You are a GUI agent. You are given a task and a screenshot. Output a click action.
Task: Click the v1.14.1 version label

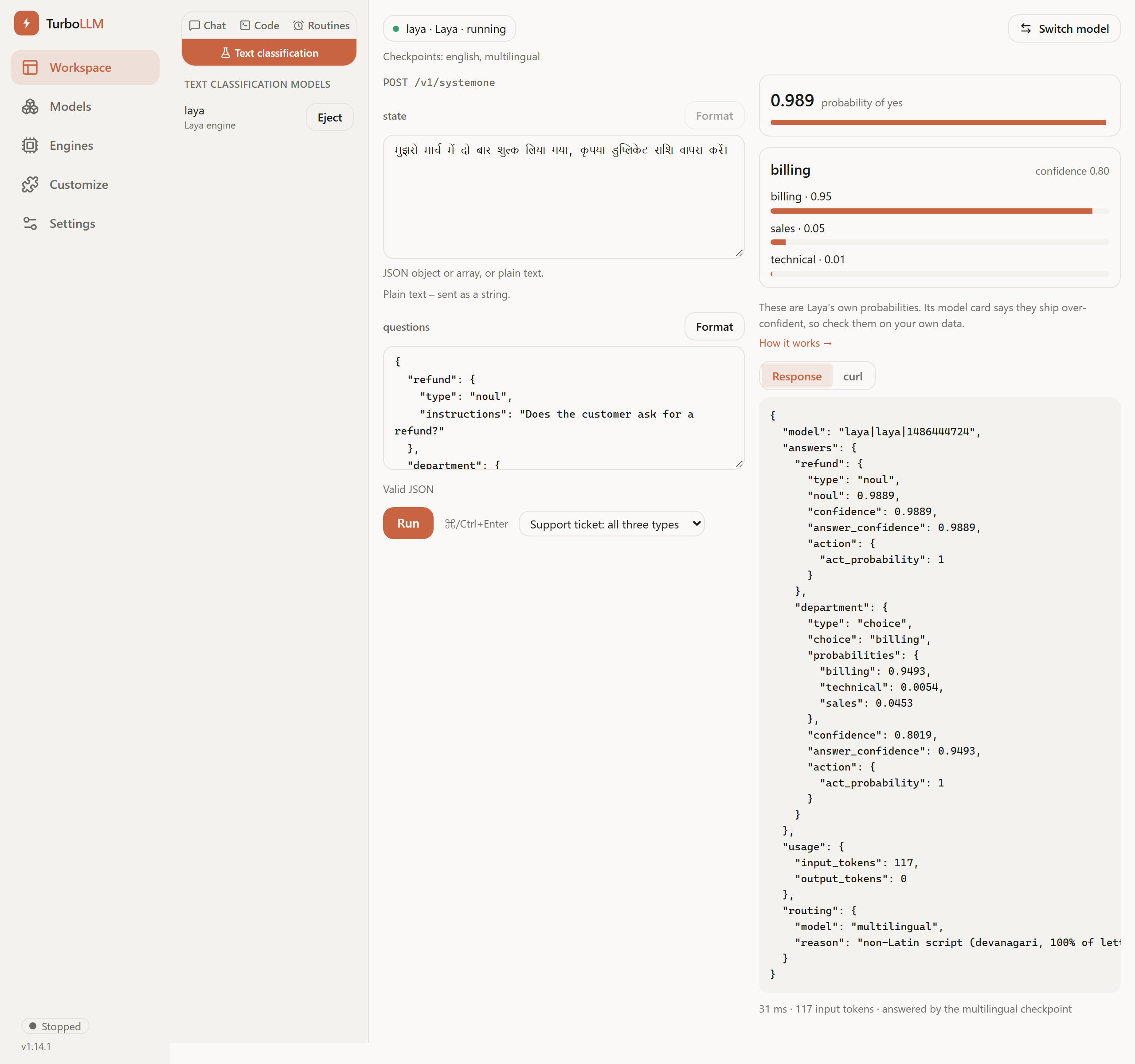point(36,1046)
